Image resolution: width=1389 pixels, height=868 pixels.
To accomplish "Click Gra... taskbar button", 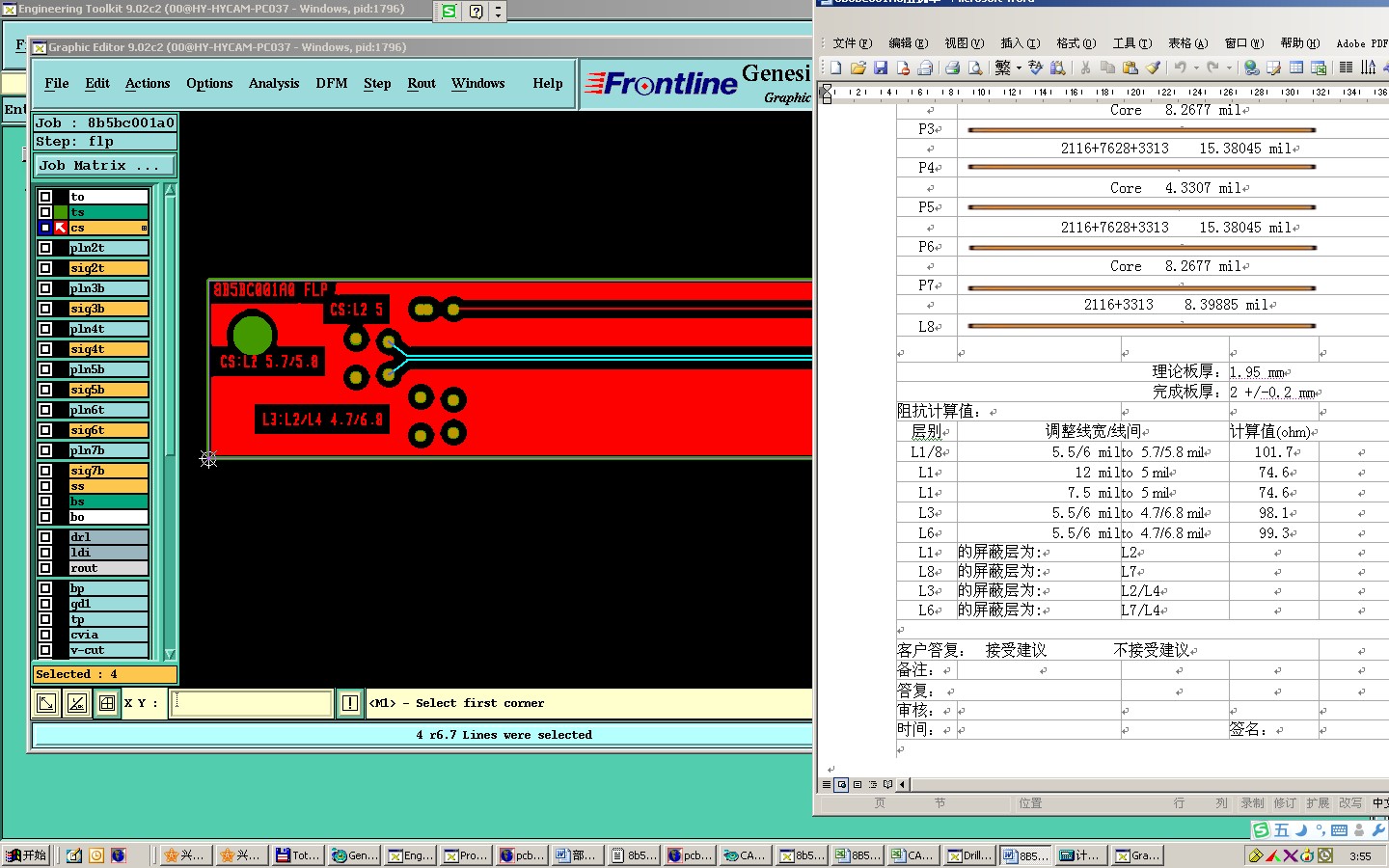I will 1137,855.
